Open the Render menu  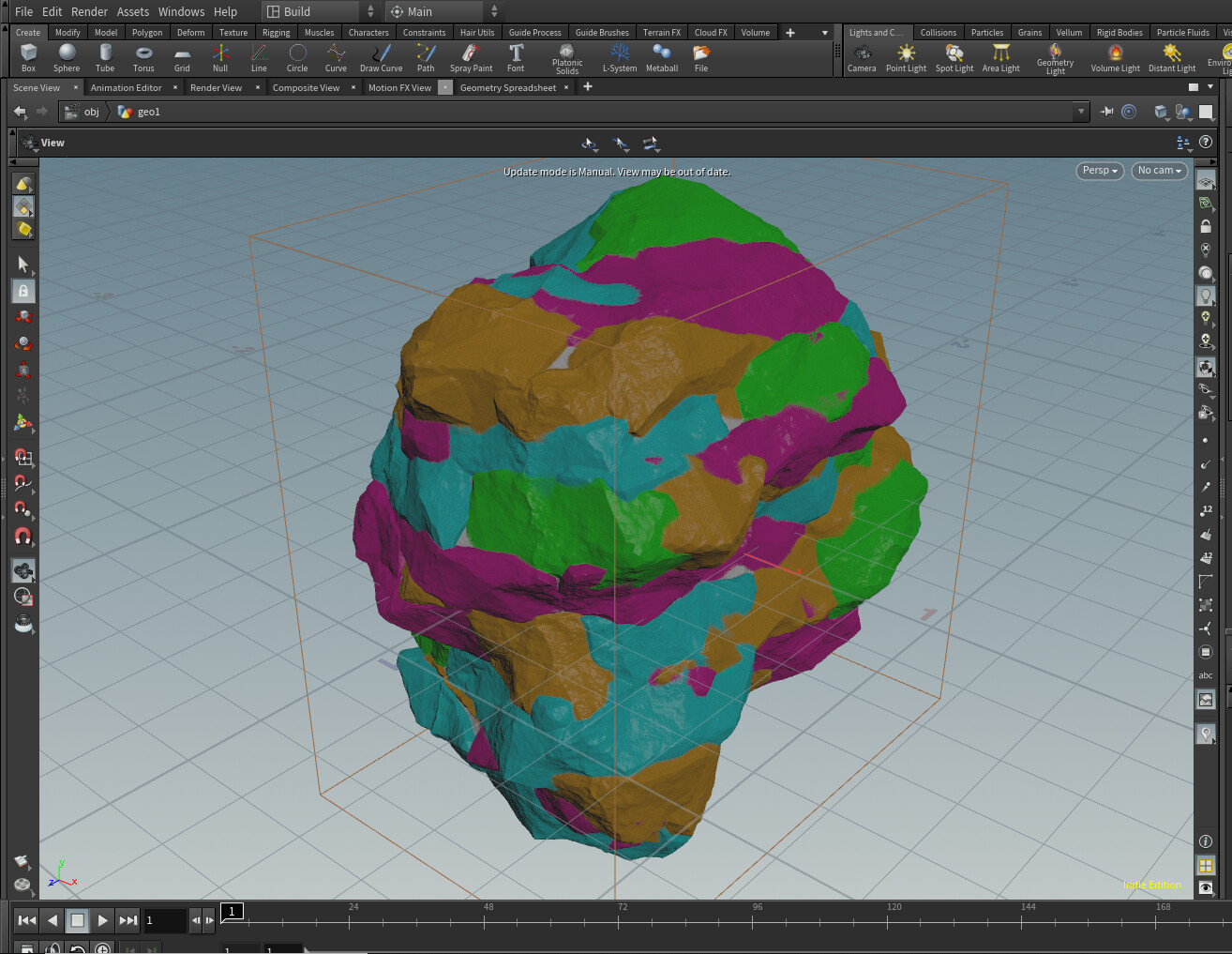[89, 11]
